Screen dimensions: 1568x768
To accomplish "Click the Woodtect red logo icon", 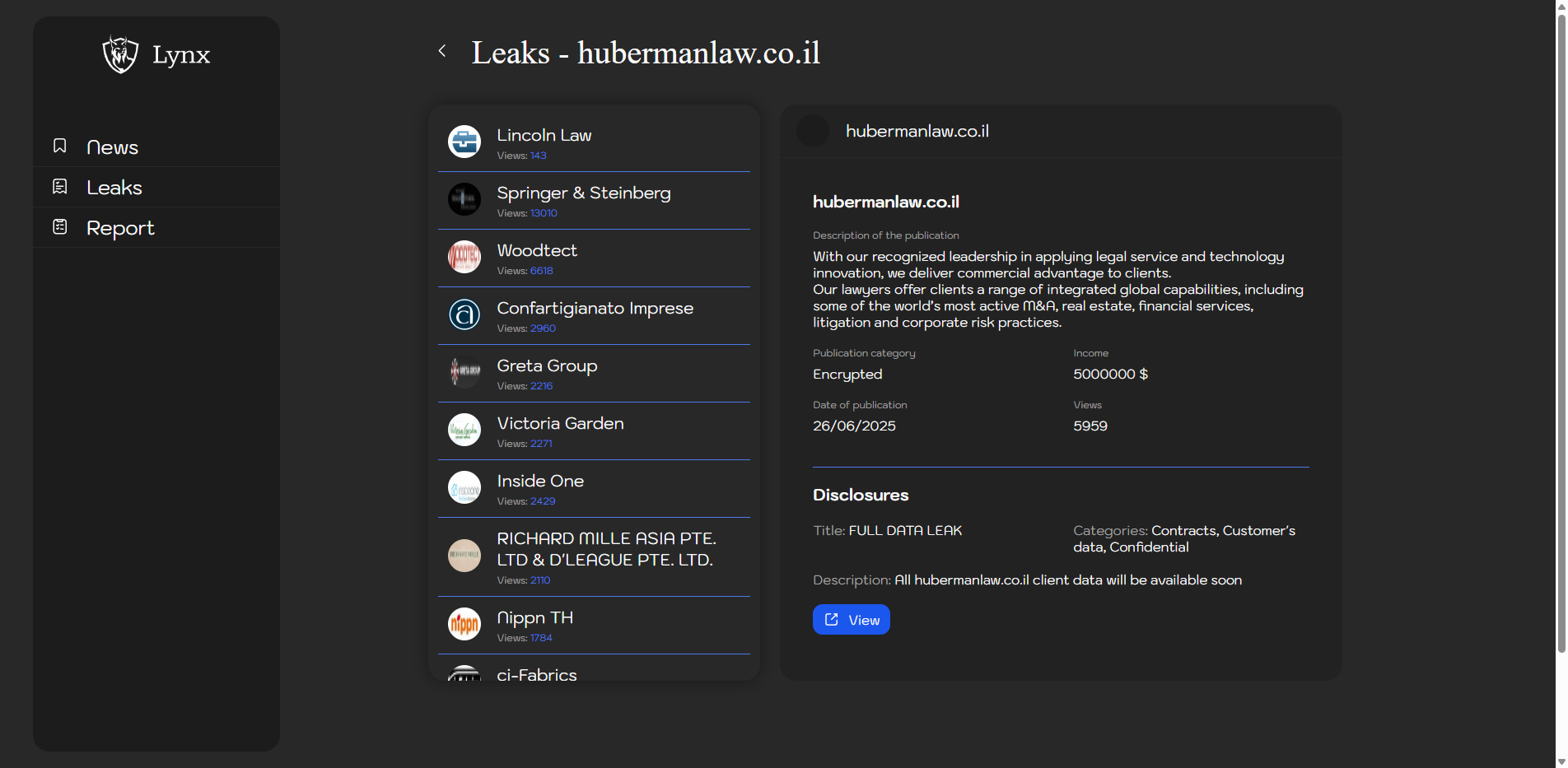I will 464,257.
